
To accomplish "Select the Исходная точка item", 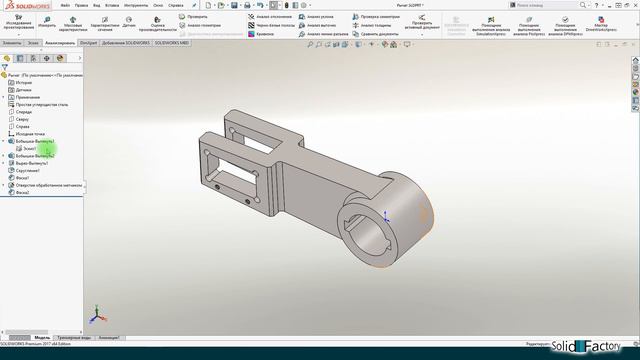I will [x=27, y=134].
